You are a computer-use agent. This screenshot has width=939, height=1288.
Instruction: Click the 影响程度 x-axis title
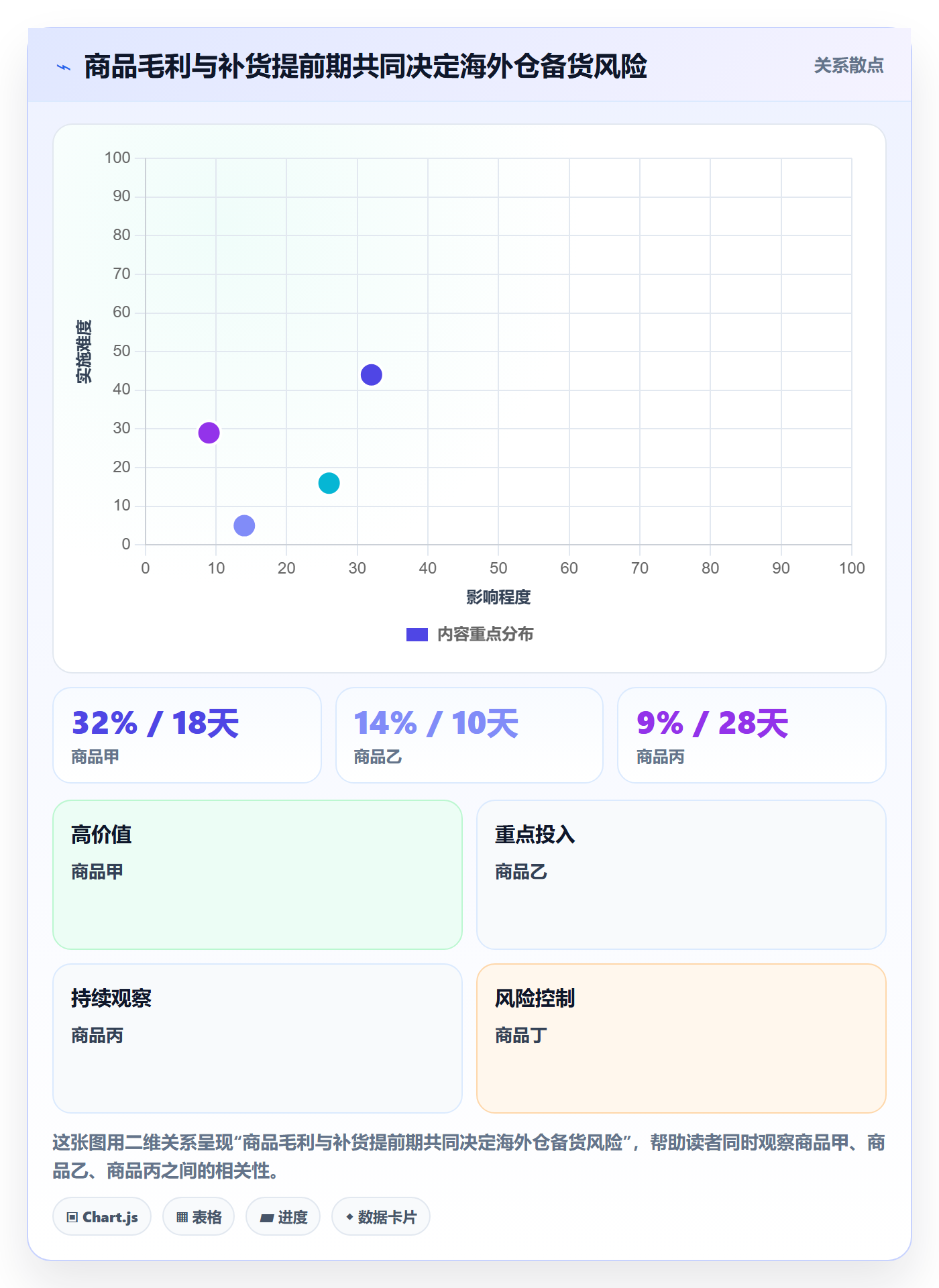click(498, 597)
